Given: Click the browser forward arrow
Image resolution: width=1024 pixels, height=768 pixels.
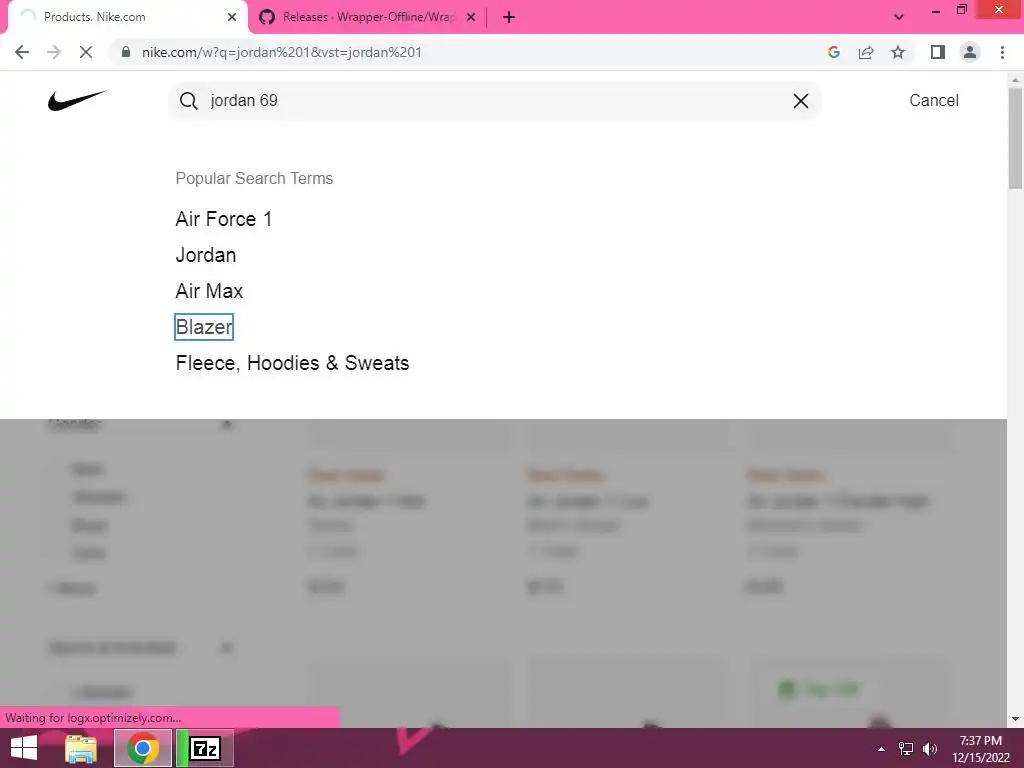Looking at the screenshot, I should click(54, 52).
